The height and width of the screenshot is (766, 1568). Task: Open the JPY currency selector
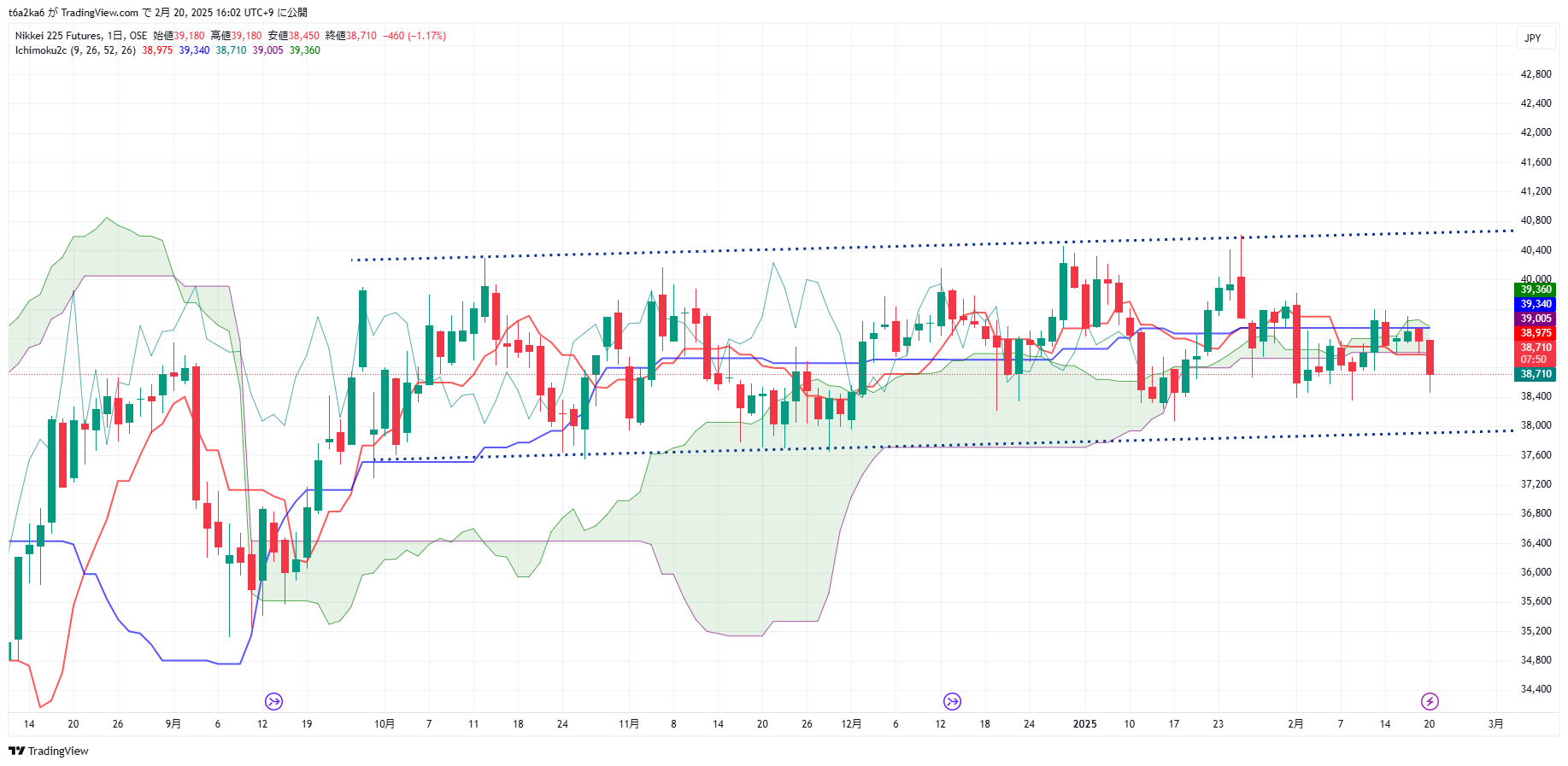pyautogui.click(x=1533, y=38)
